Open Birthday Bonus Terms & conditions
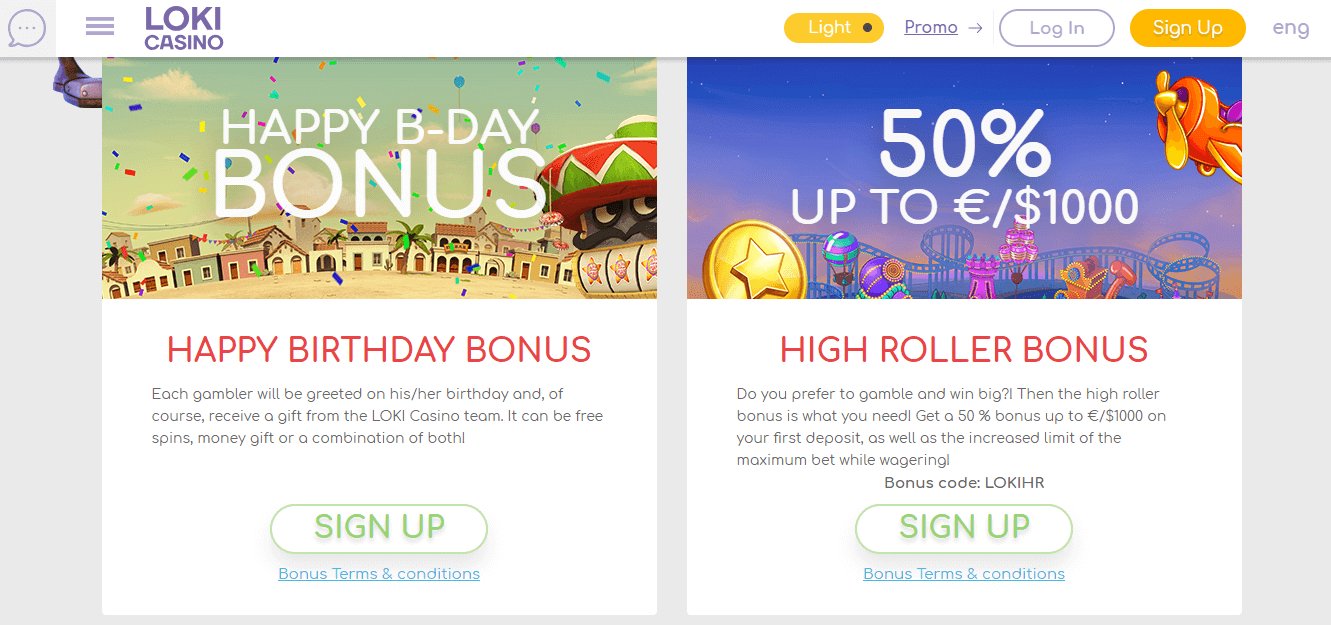The image size is (1331, 625). (x=379, y=574)
